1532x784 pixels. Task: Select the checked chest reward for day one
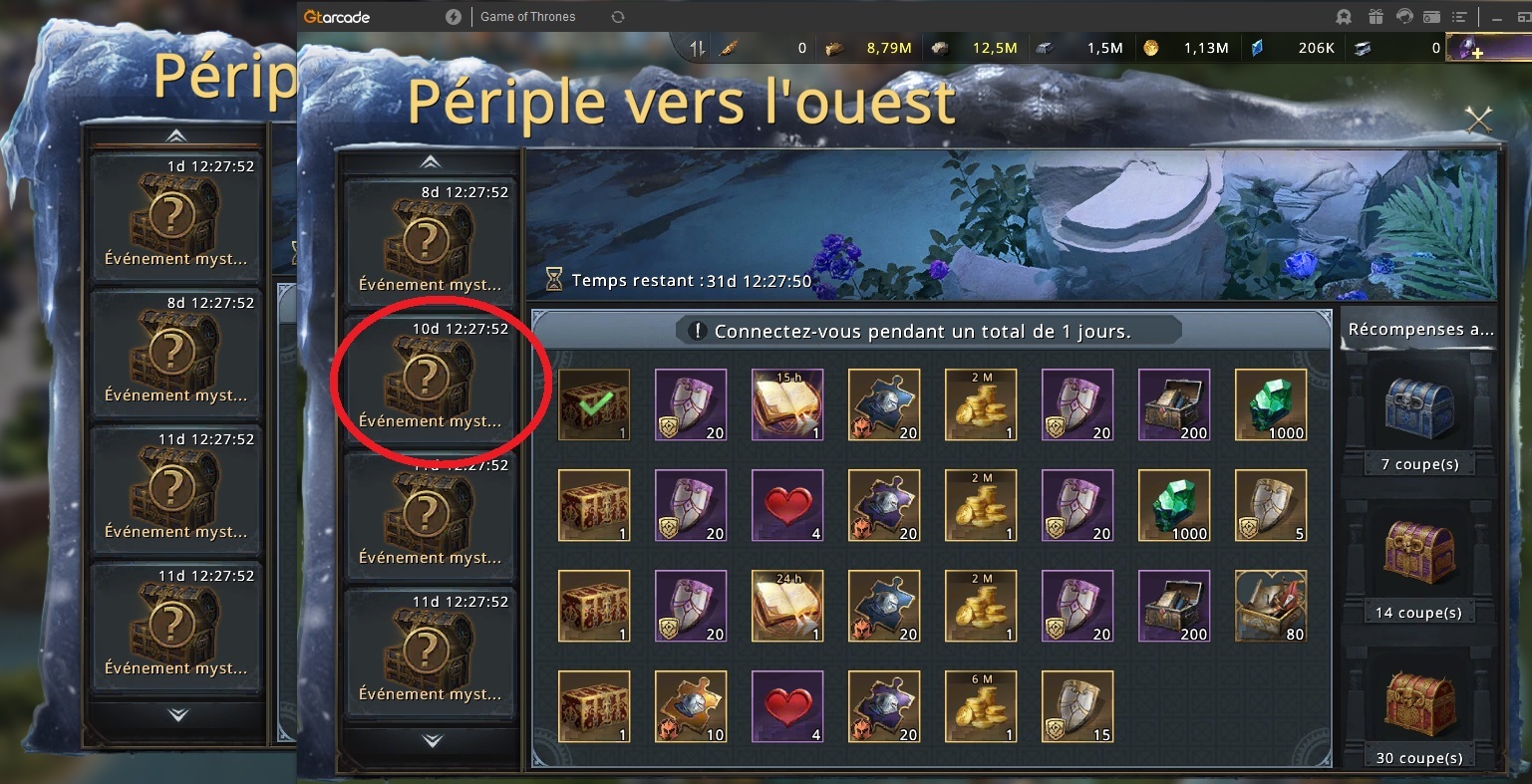click(x=594, y=404)
